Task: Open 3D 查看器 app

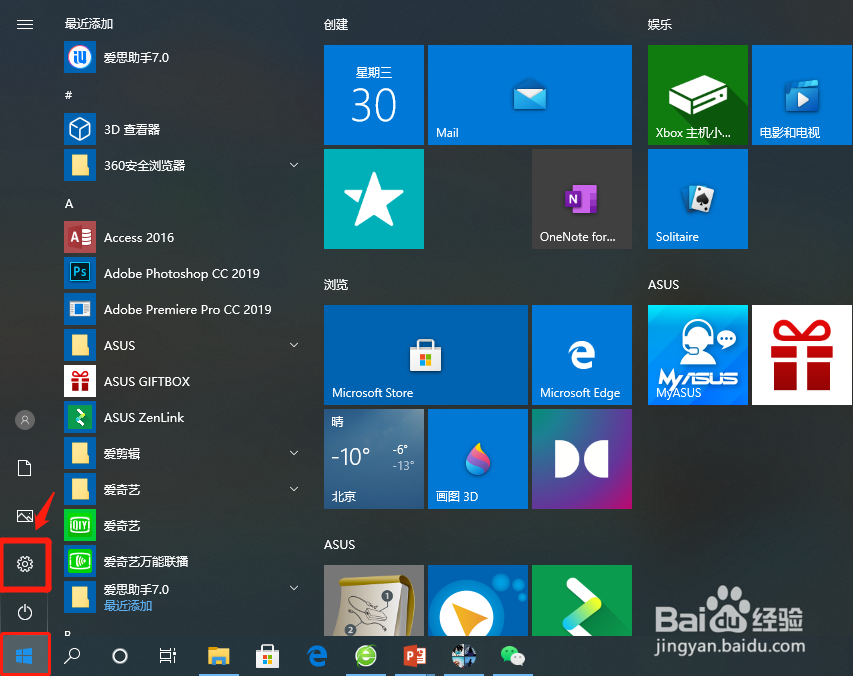Action: (182, 129)
